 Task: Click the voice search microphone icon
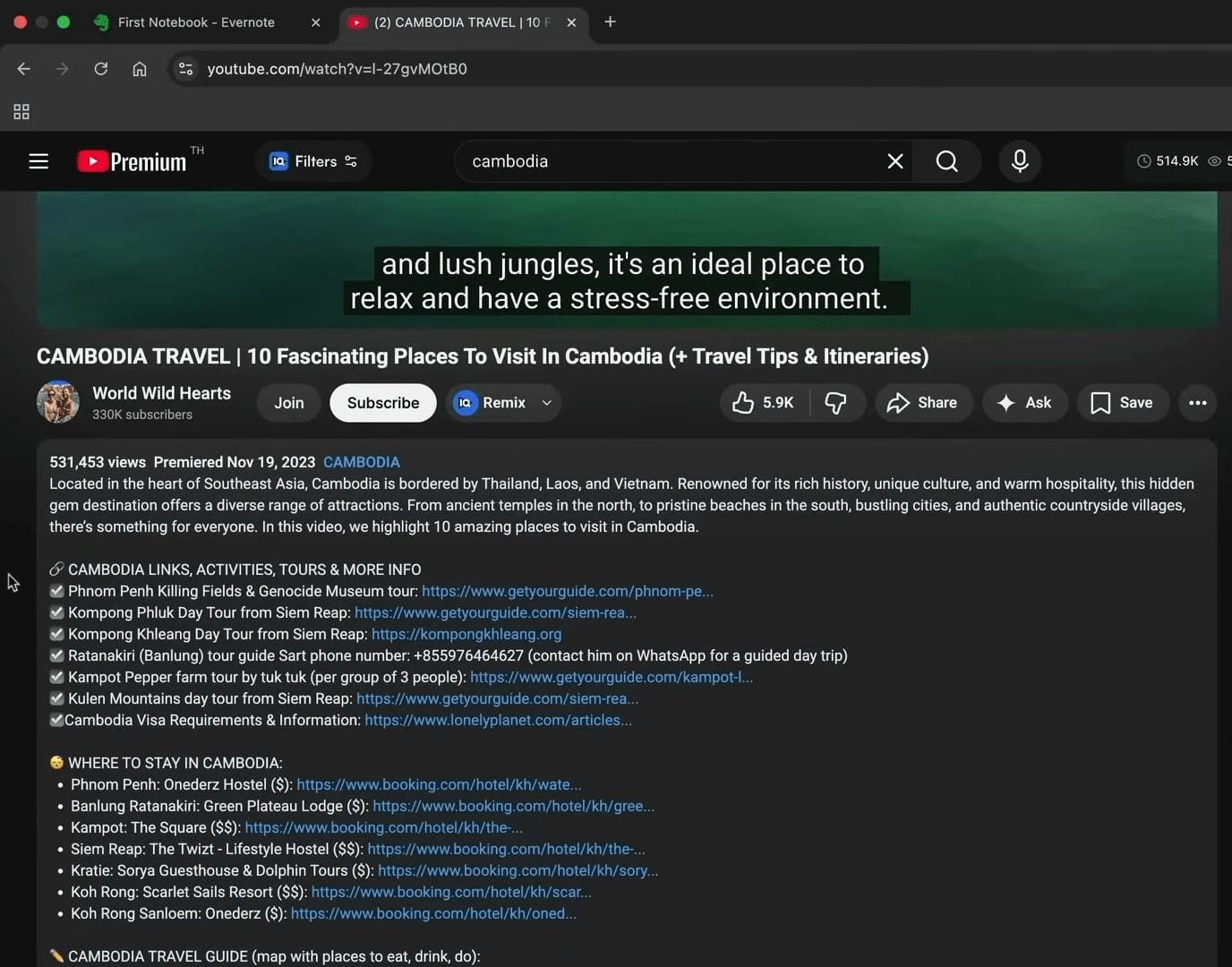1019,161
